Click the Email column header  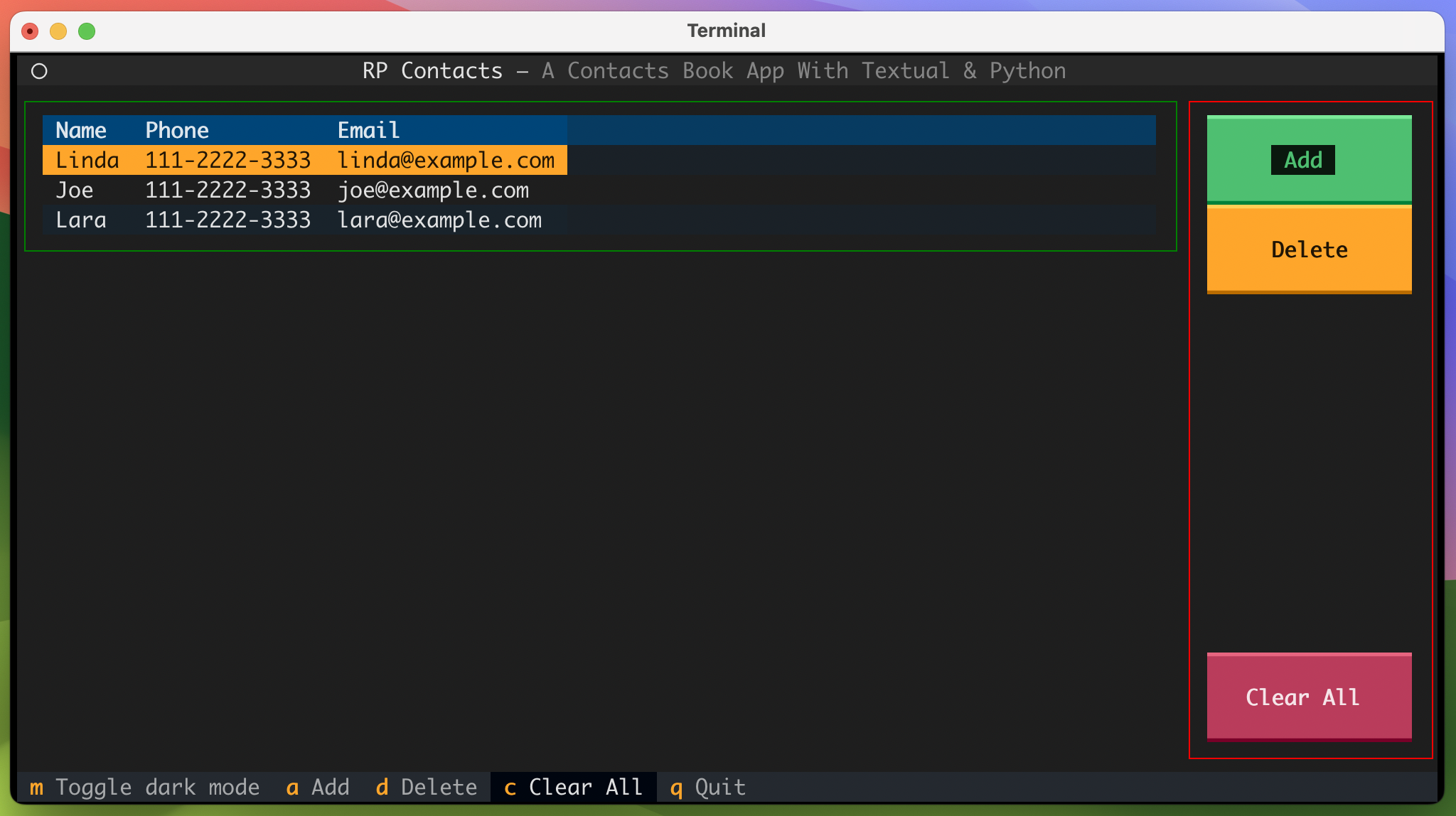click(368, 131)
